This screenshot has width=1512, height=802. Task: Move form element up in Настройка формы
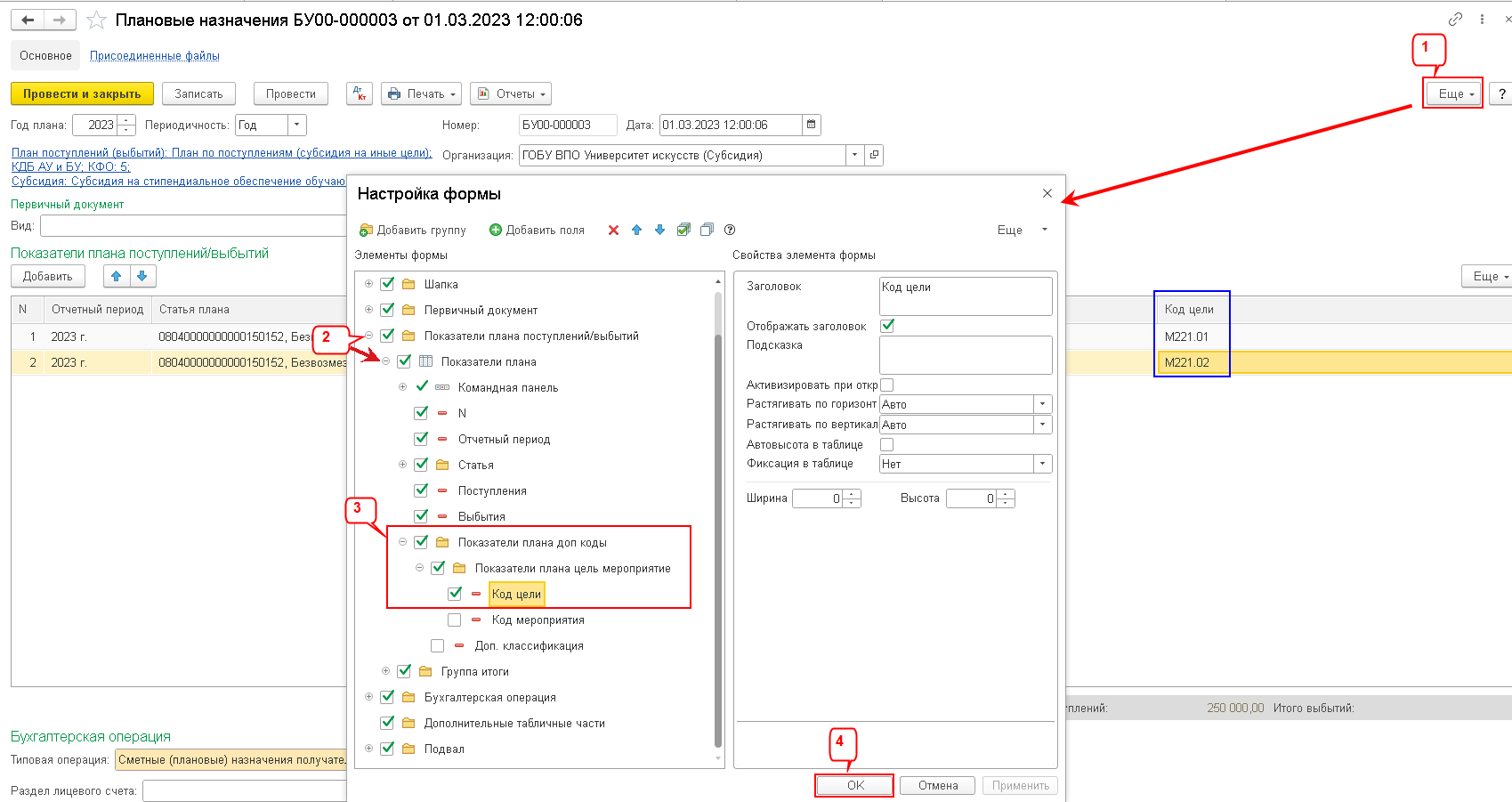pos(636,230)
